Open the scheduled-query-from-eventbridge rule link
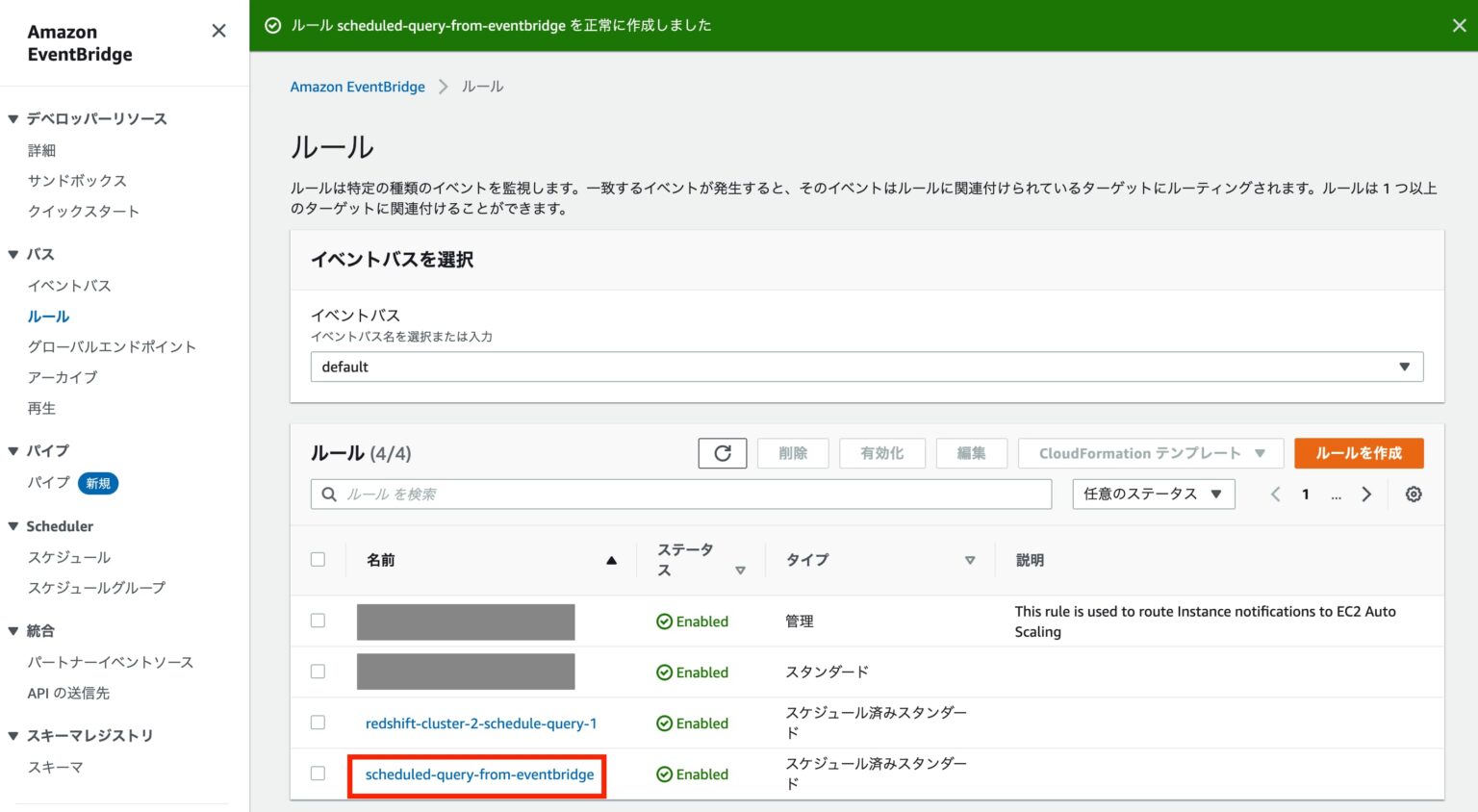The height and width of the screenshot is (812, 1478). point(477,774)
